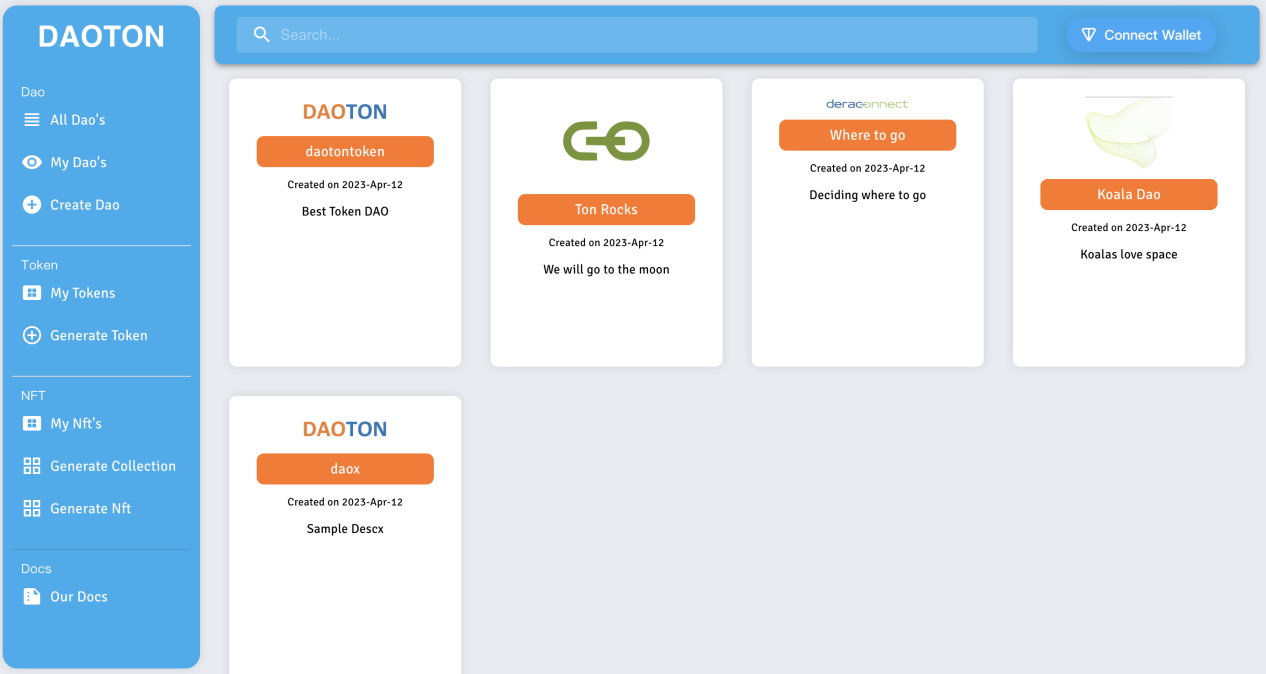Click the My Nft's sidebar icon
The height and width of the screenshot is (674, 1266).
(x=32, y=424)
